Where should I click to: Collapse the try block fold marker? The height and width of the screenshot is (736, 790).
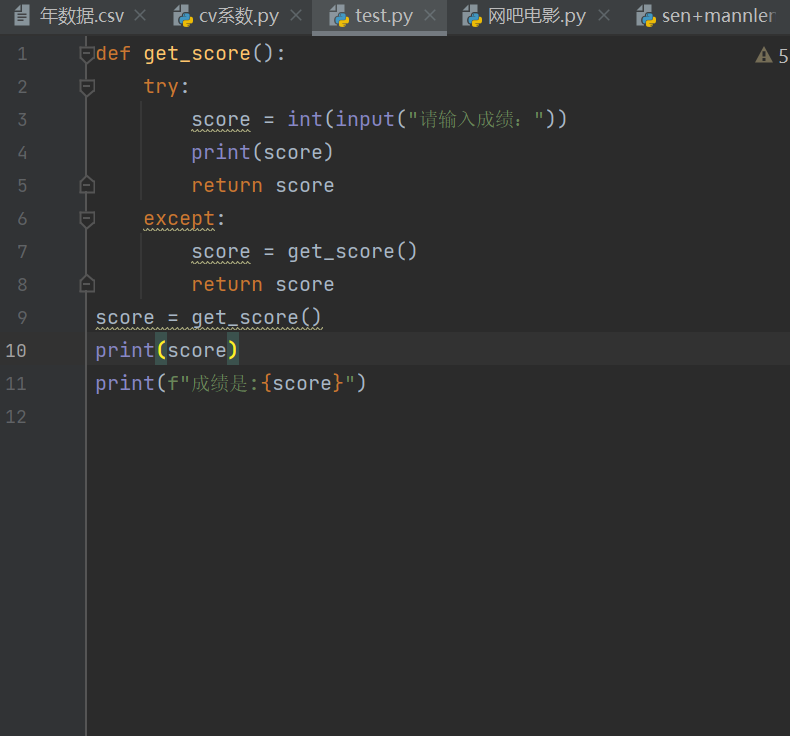click(x=87, y=87)
